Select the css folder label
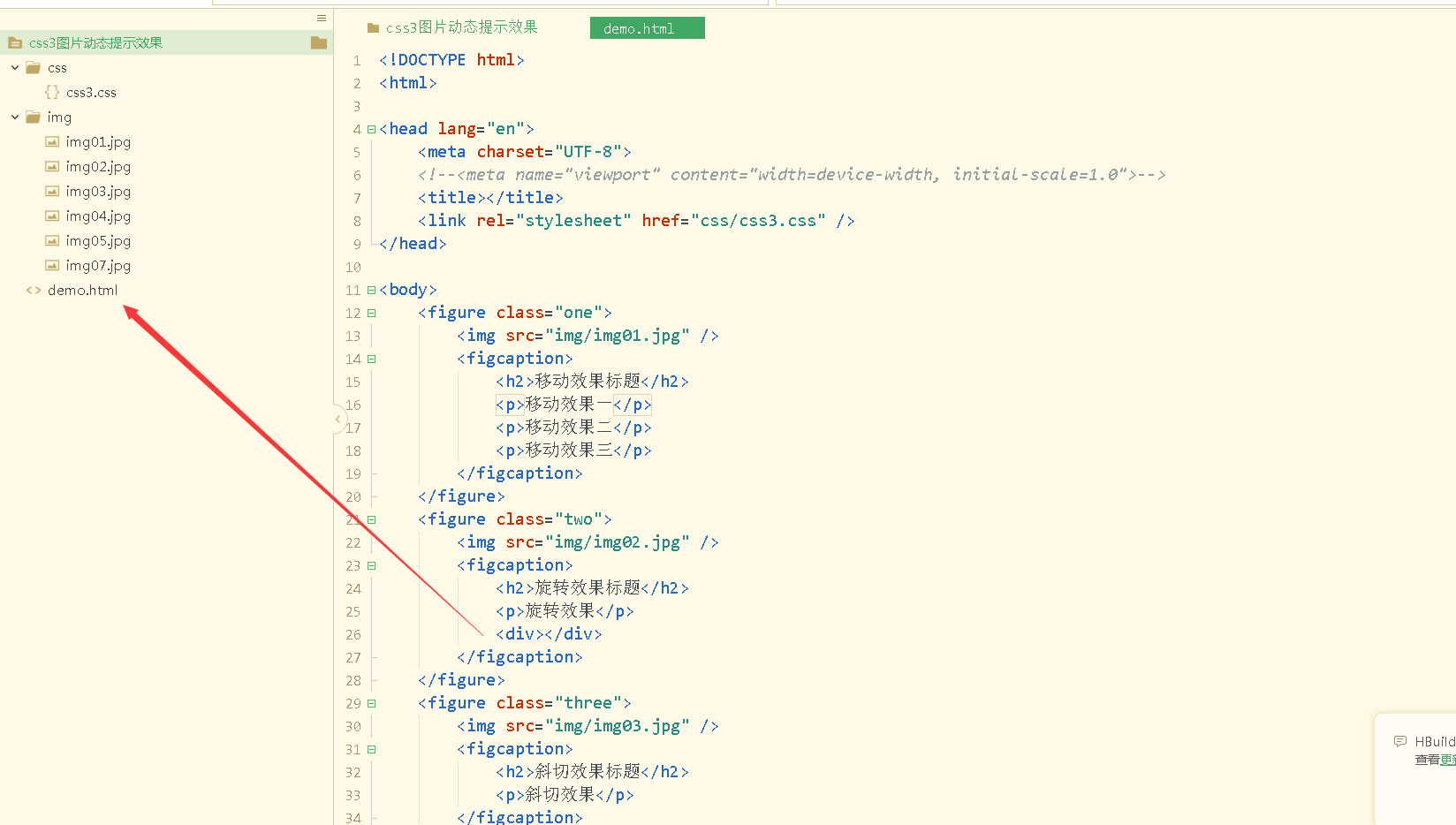The height and width of the screenshot is (825, 1456). 57,68
